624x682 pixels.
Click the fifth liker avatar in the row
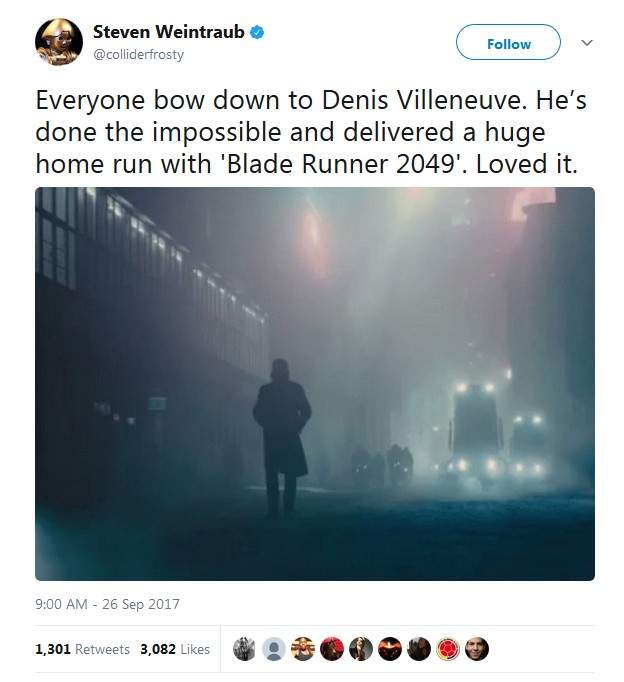361,649
